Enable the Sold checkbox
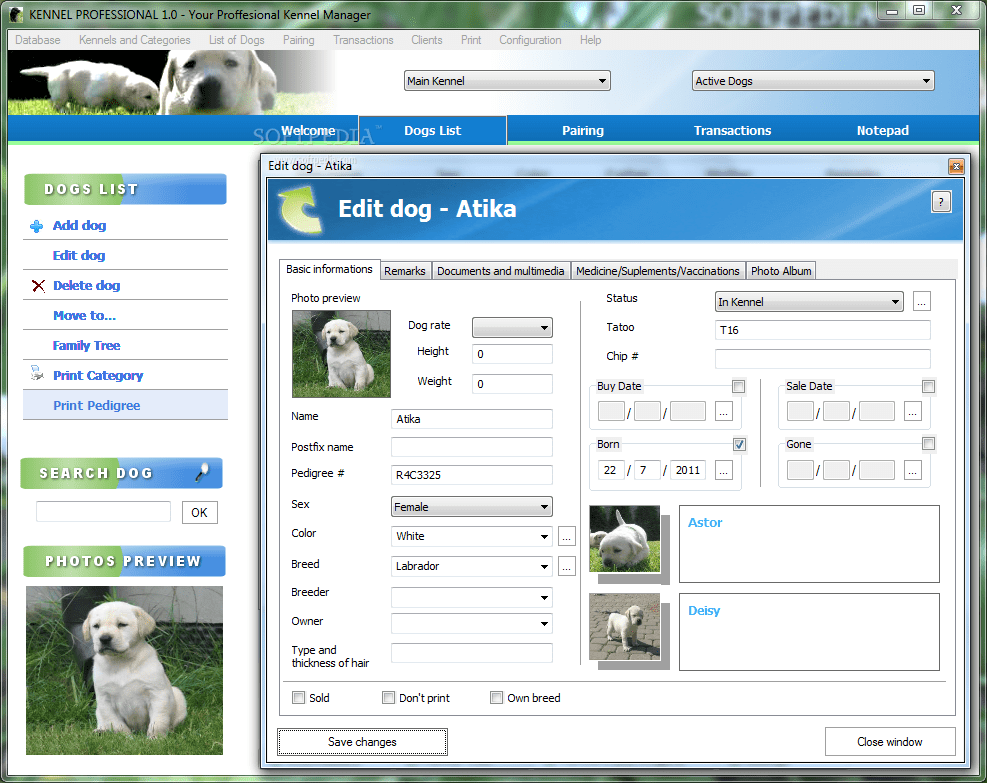The height and width of the screenshot is (783, 987). tap(298, 697)
